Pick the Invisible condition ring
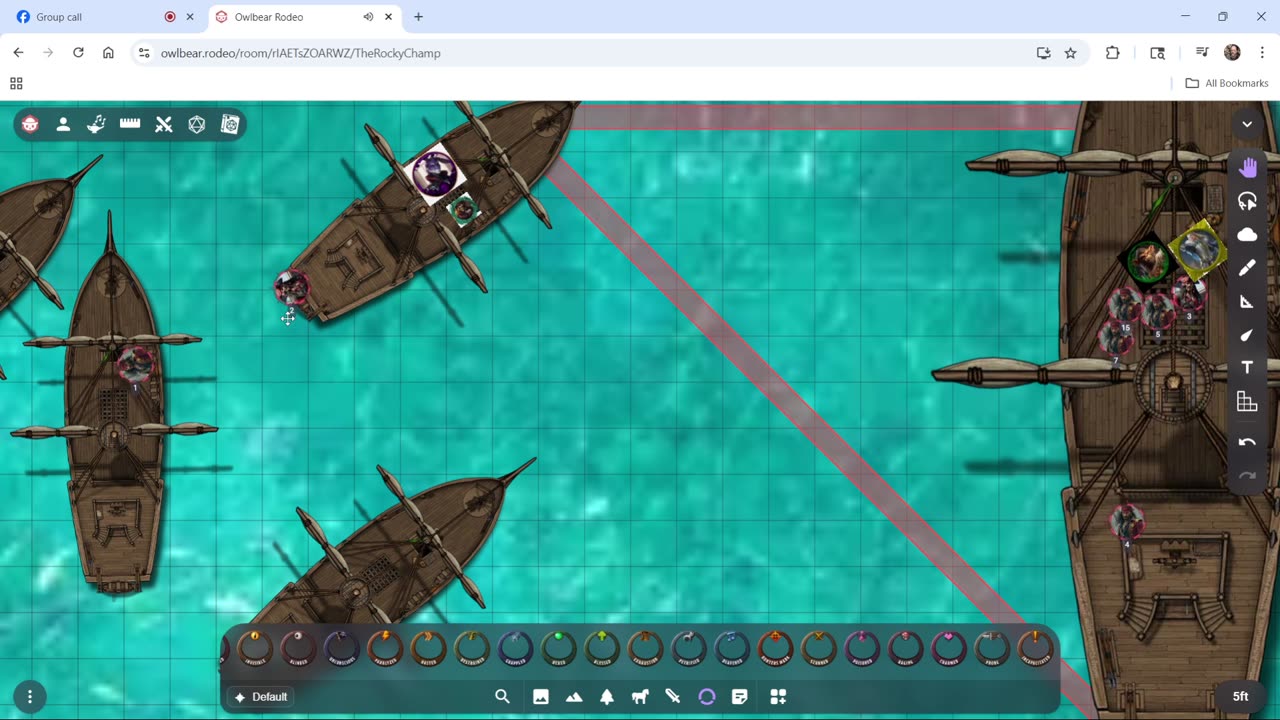 coord(254,649)
